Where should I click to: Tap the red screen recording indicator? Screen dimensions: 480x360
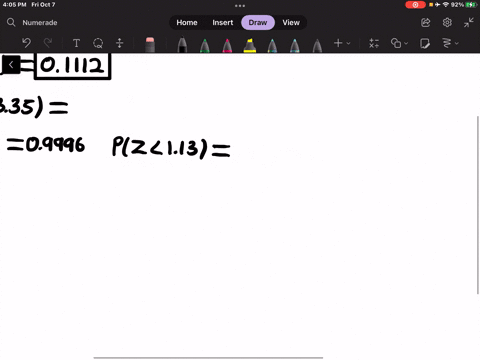pyautogui.click(x=415, y=5)
